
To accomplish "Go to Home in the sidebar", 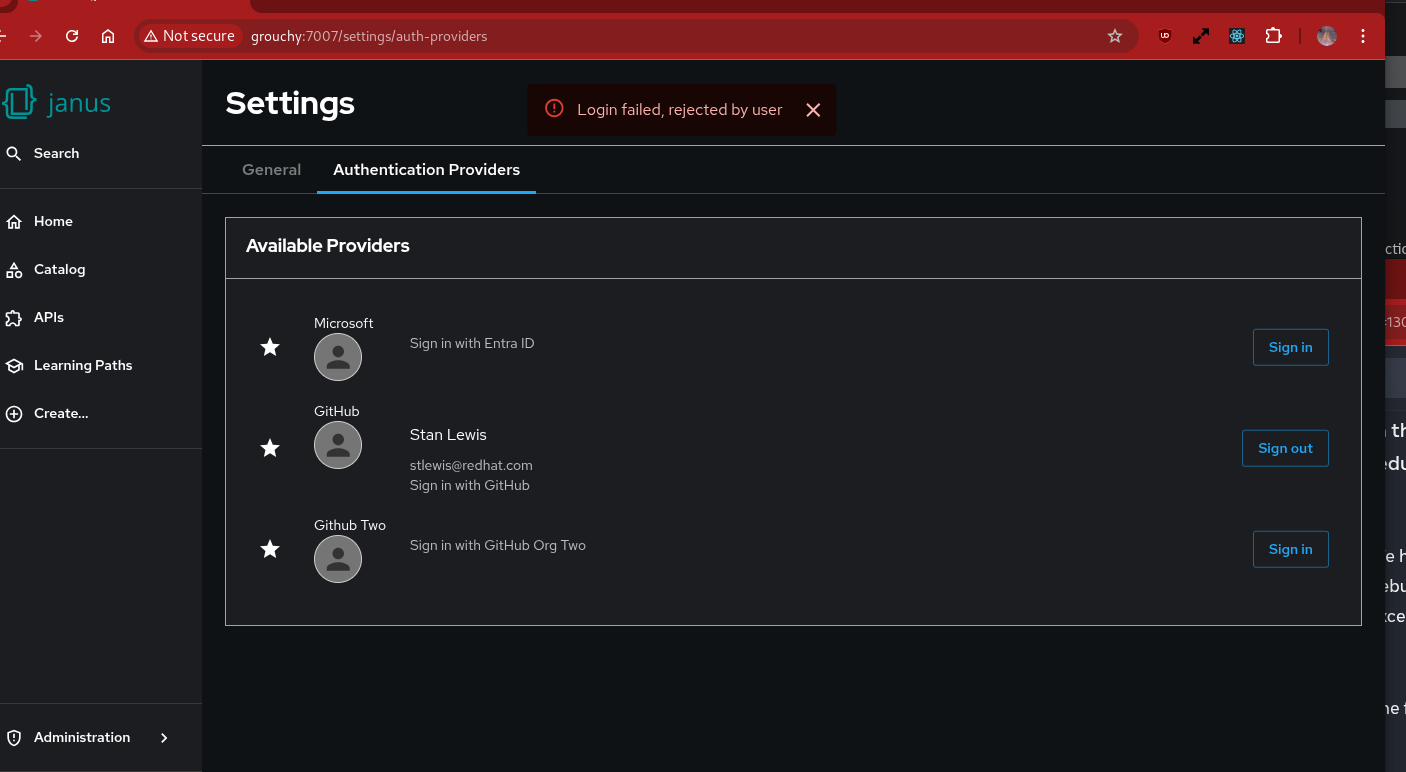I will 40,221.
